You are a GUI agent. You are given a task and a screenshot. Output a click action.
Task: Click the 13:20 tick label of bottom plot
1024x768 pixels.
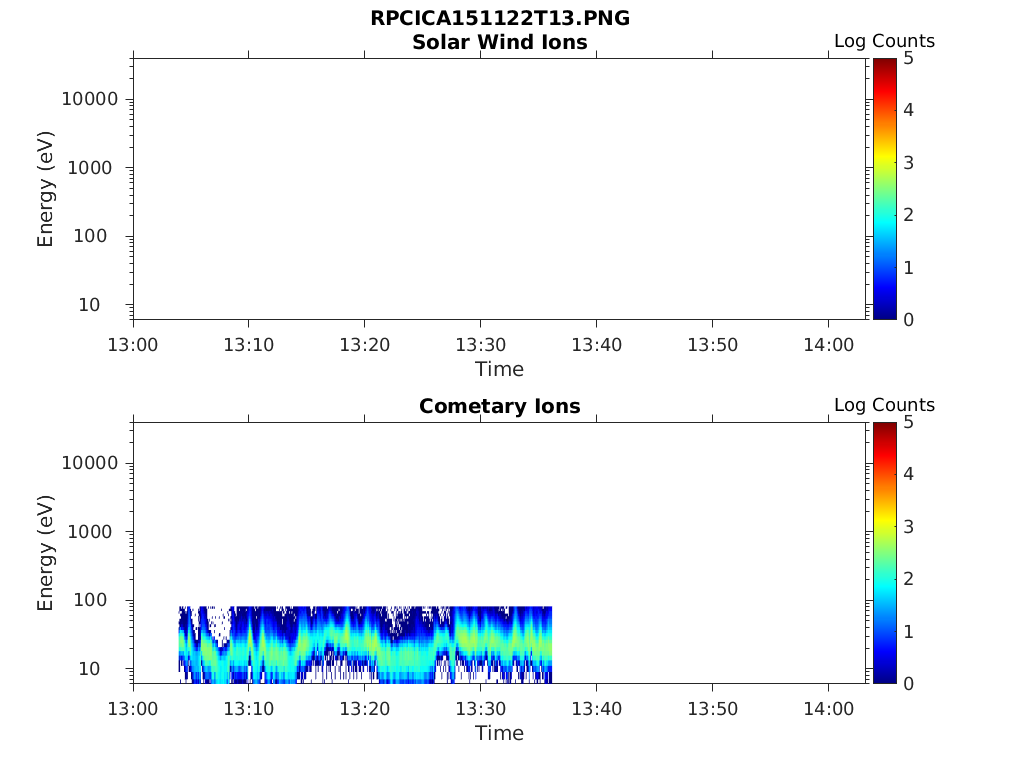click(364, 709)
